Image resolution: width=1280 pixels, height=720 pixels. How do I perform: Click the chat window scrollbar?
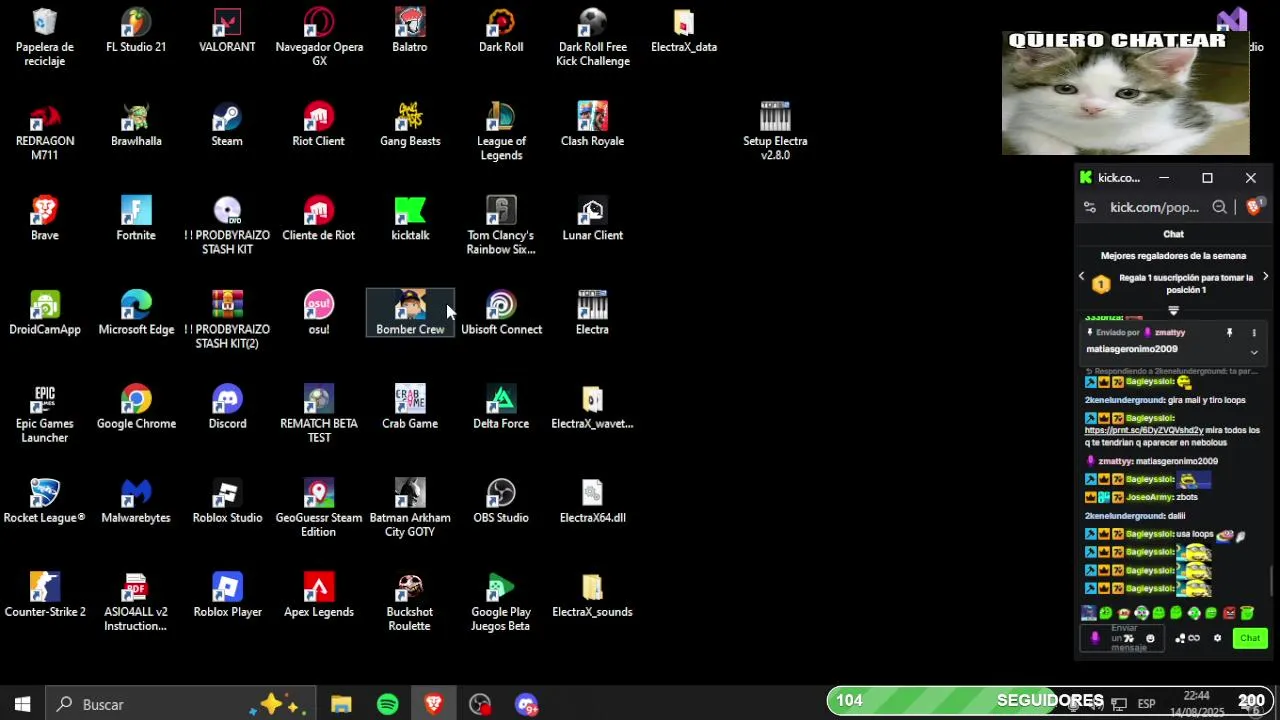tap(1272, 579)
